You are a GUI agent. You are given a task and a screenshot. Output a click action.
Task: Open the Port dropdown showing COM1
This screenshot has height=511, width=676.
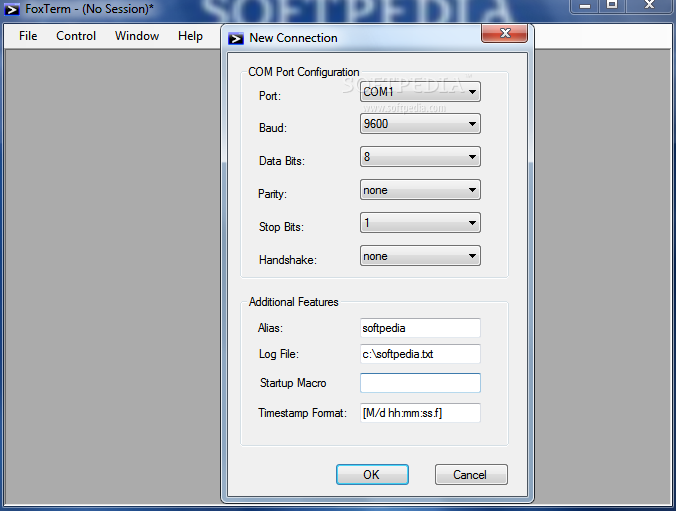[420, 92]
